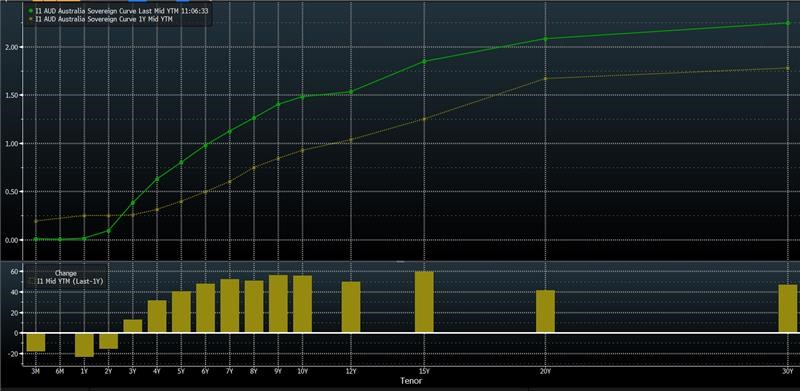
Task: Click the green curve point at 3M tenor
Action: click(x=36, y=239)
